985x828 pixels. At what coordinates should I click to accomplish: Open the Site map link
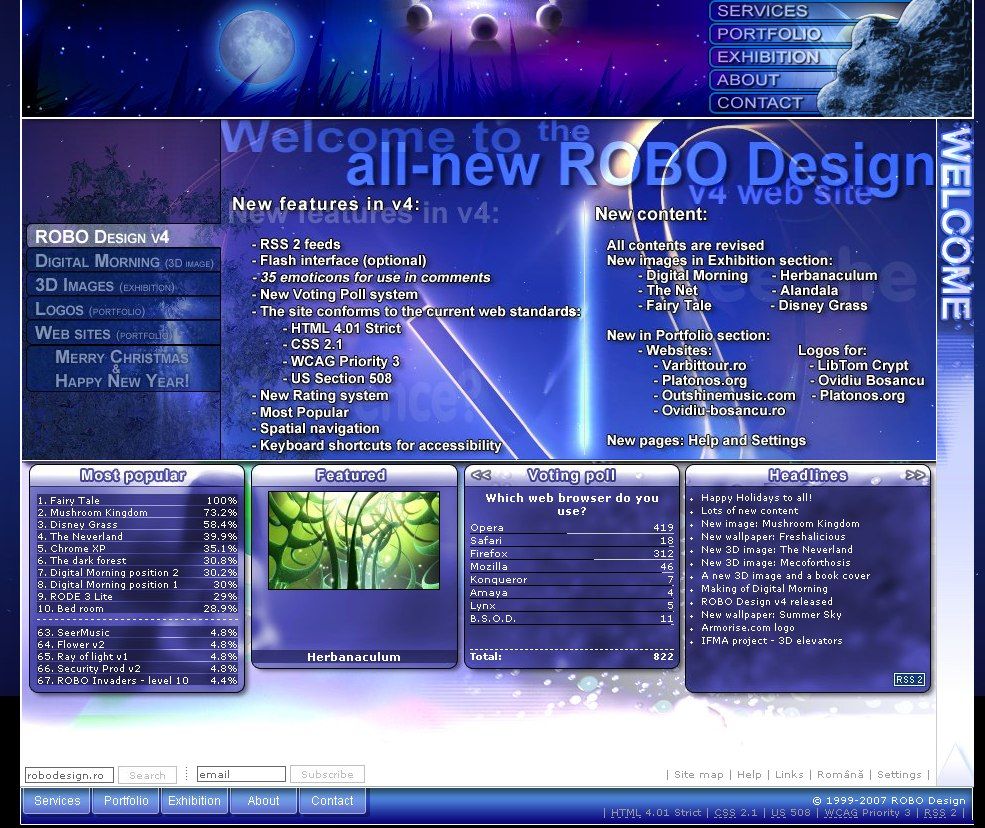pos(698,775)
